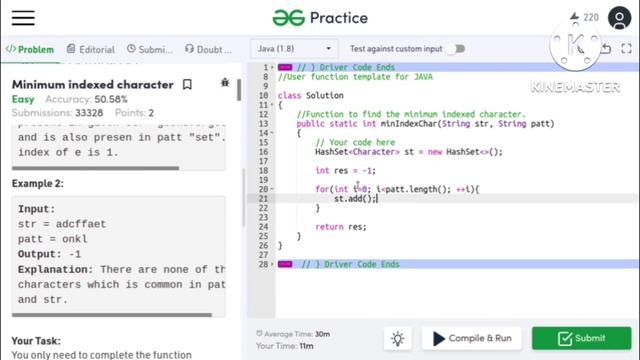Click the 'class Solution' line
The width and height of the screenshot is (640, 360).
tap(311, 96)
